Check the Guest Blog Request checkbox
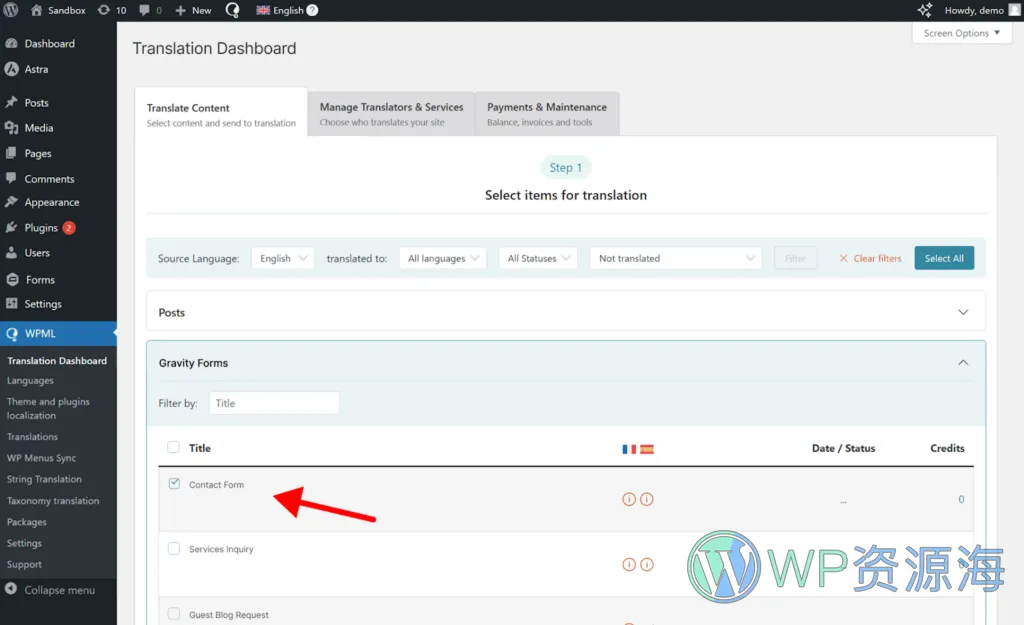 (174, 614)
